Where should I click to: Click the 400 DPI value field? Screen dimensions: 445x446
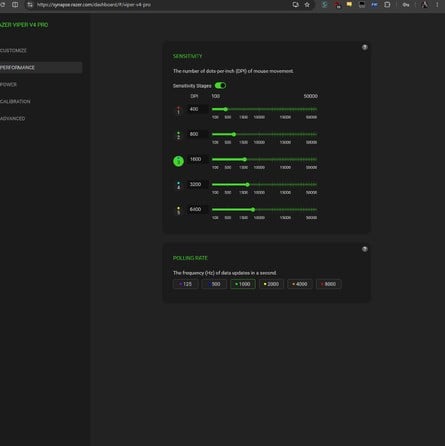197,109
